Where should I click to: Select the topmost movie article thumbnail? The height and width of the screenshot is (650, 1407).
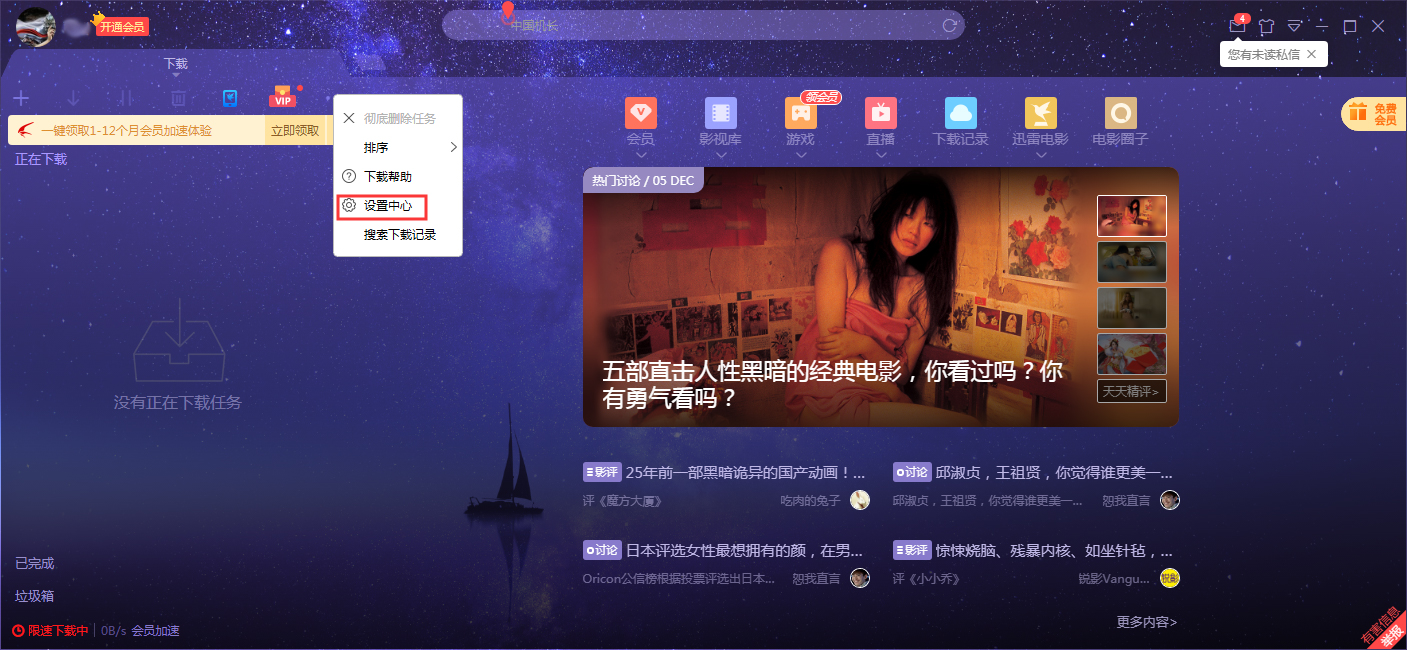coord(1131,215)
